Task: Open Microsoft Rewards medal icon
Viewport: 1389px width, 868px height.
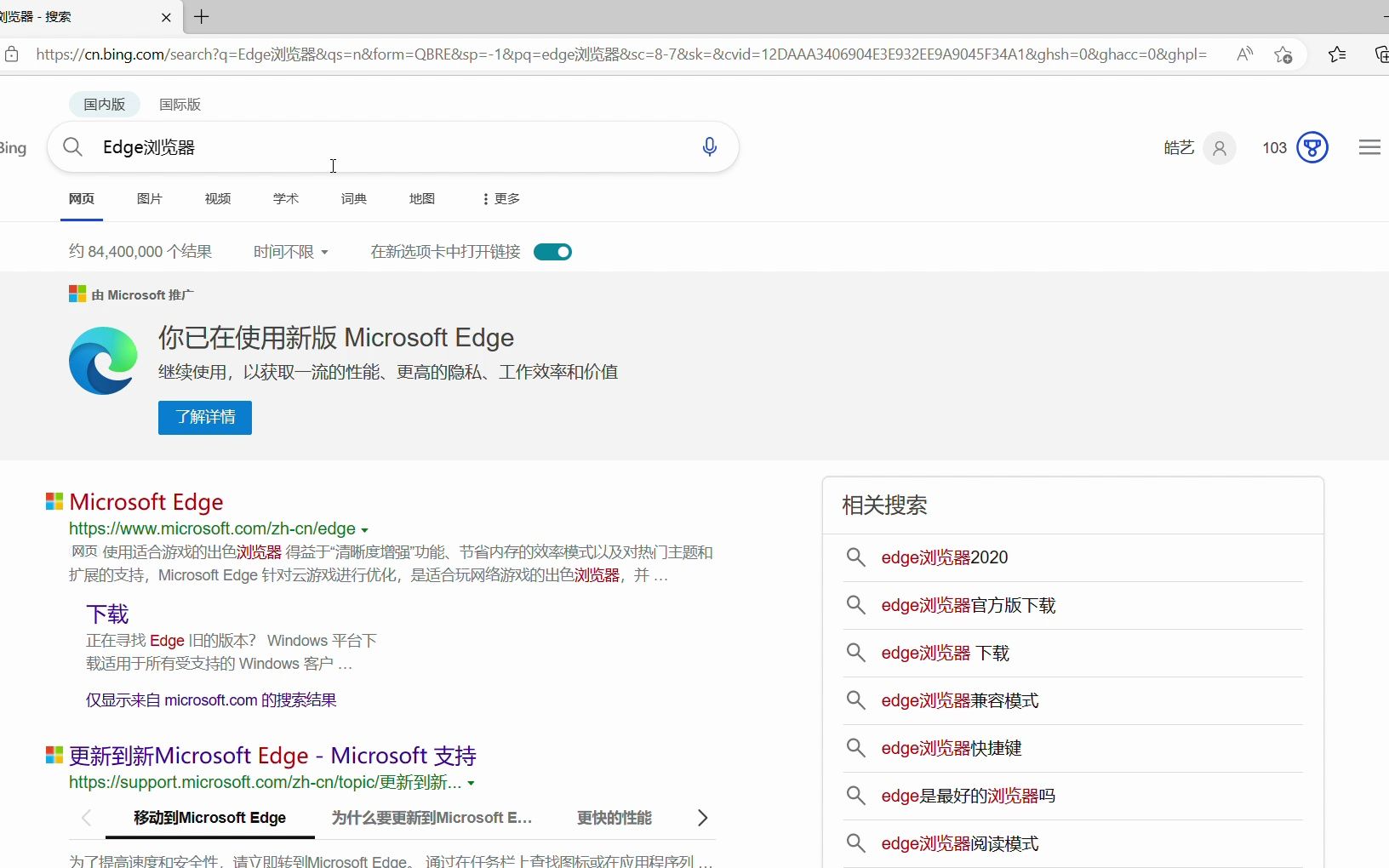Action: [x=1312, y=147]
